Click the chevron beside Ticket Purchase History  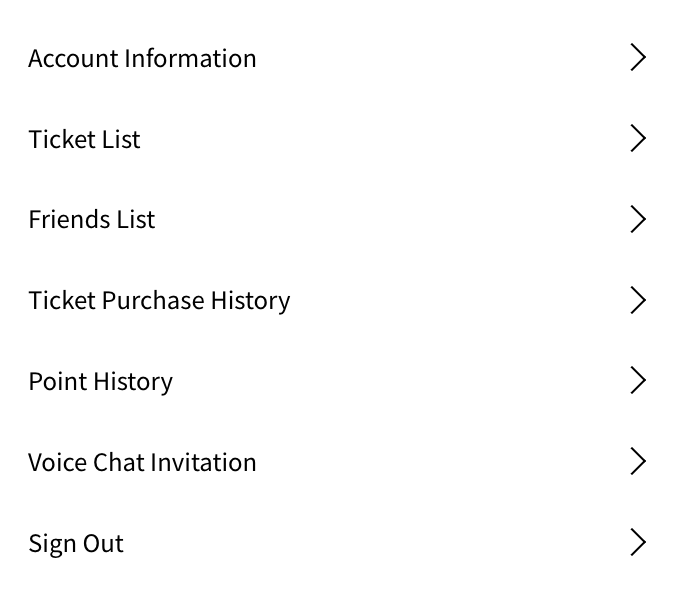click(638, 300)
